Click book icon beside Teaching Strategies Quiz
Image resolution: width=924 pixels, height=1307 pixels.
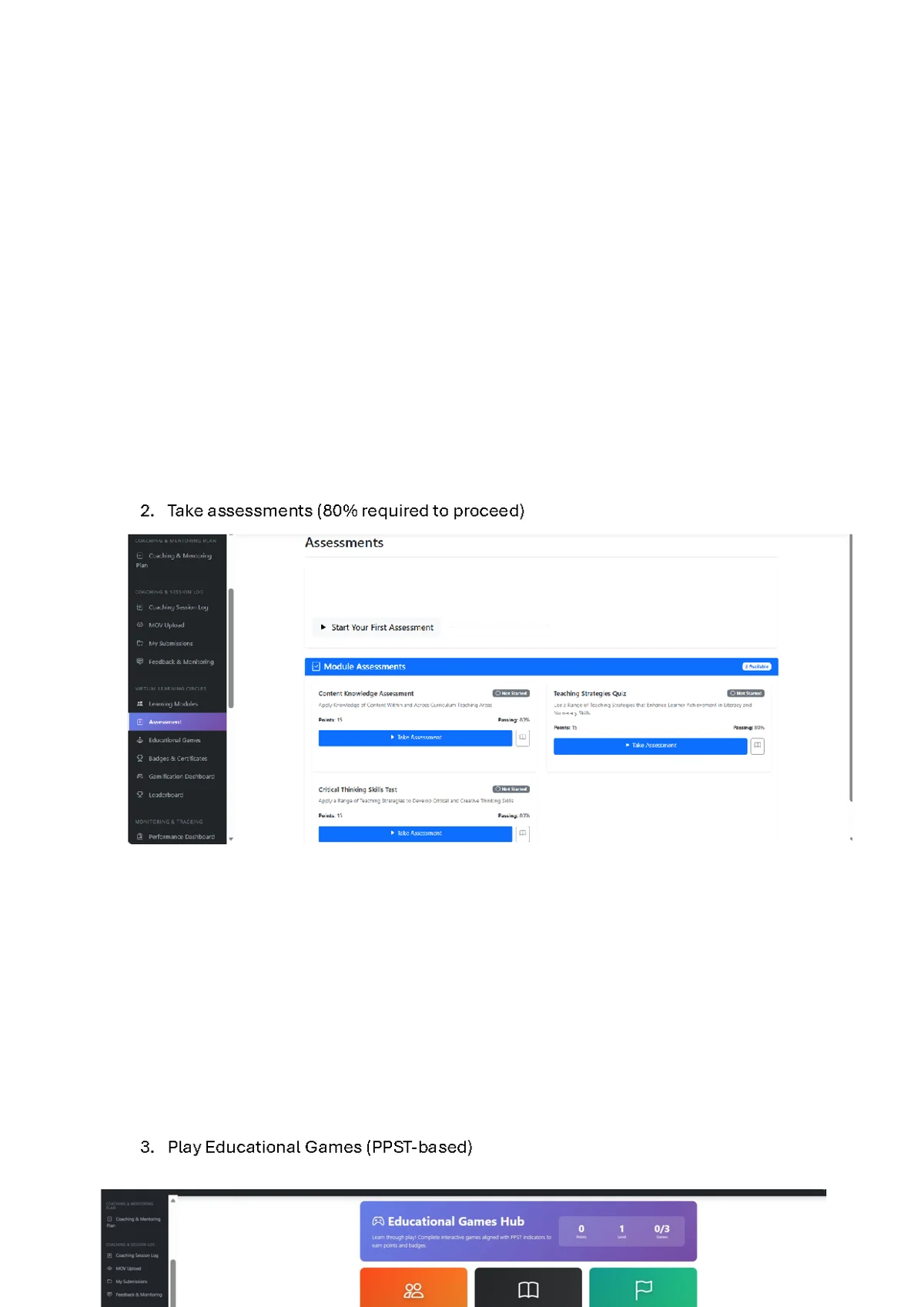point(758,746)
